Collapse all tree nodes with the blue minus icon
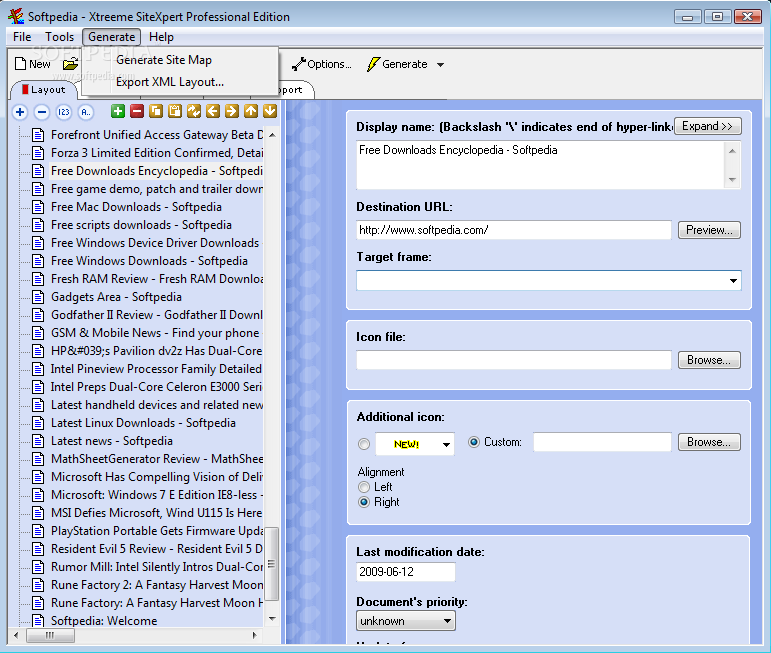Viewport: 771px width, 653px height. point(42,112)
